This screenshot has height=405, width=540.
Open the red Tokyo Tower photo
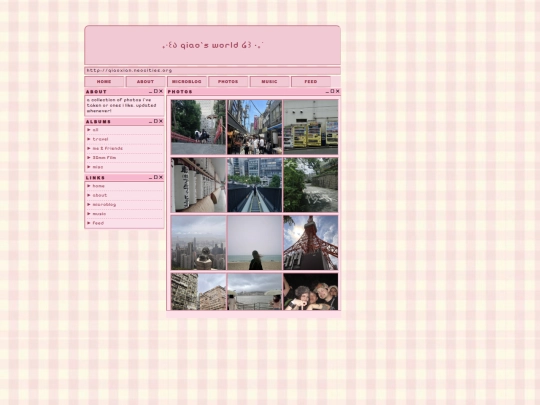pyautogui.click(x=311, y=243)
